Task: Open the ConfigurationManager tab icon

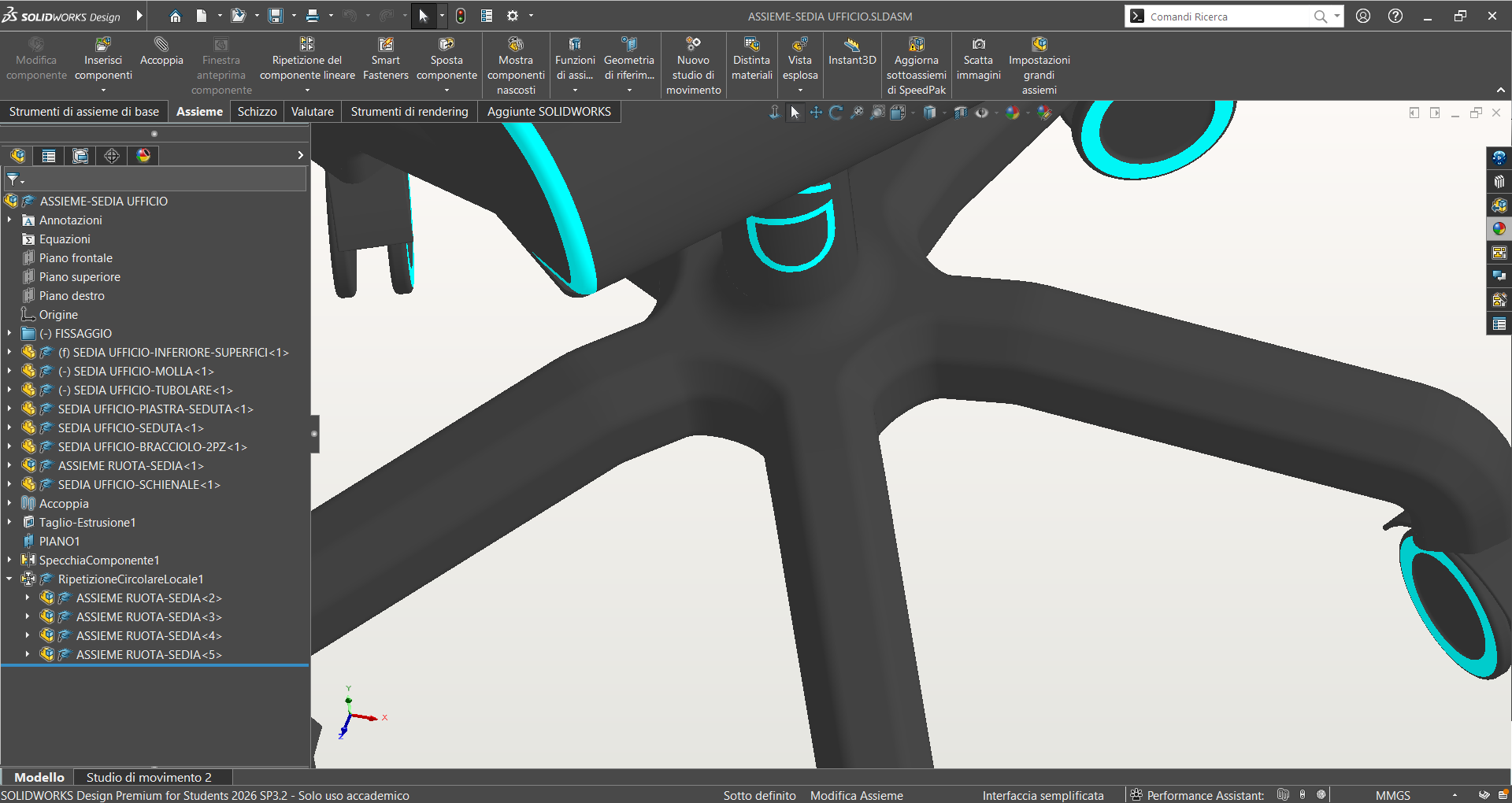Action: (80, 156)
